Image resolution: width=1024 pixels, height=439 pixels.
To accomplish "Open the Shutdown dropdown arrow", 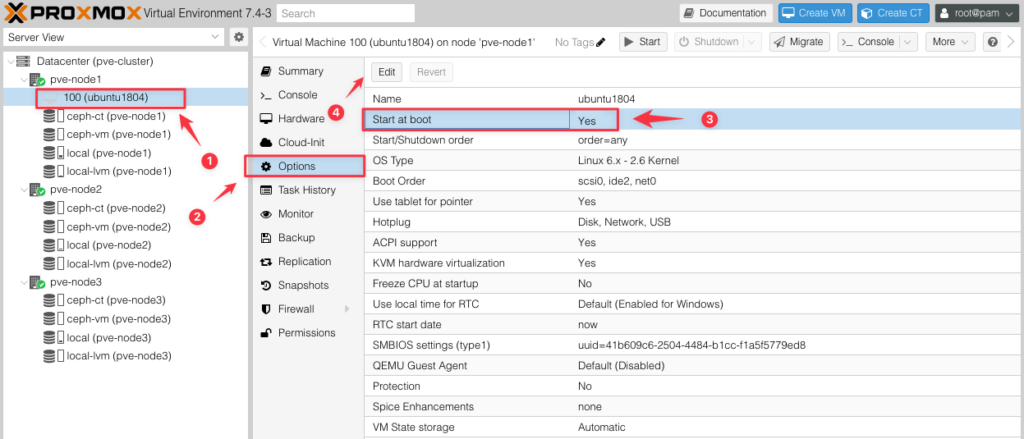I will tap(752, 42).
